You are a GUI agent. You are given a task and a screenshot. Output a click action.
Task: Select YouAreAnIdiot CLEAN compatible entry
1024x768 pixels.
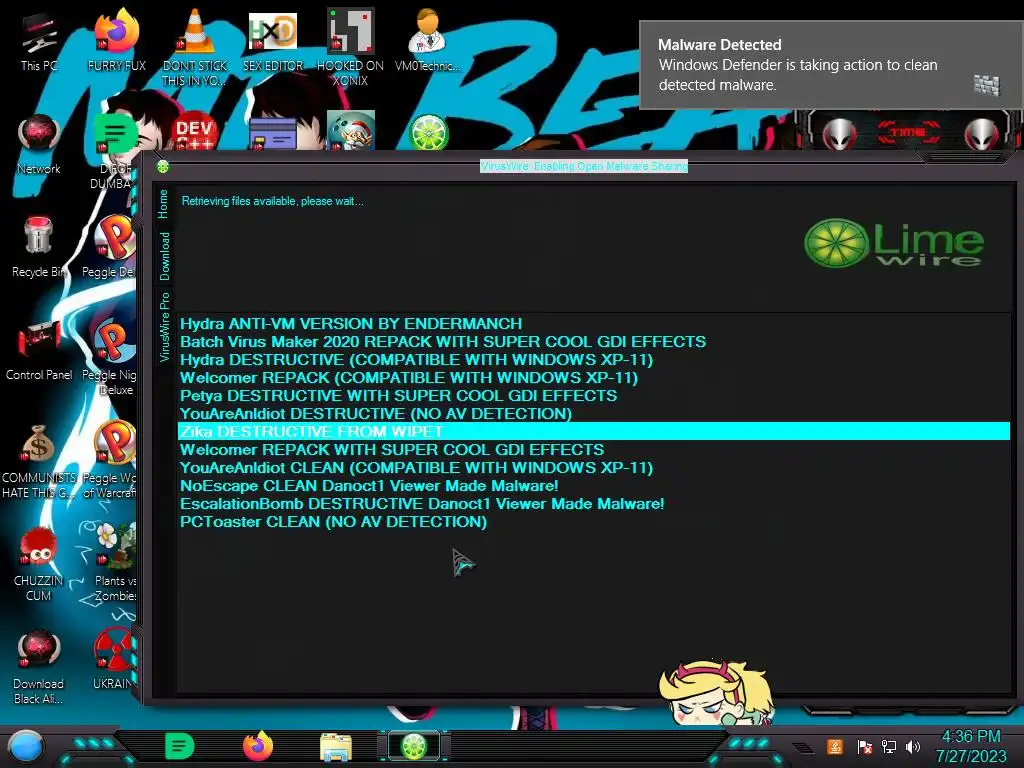coord(594,468)
